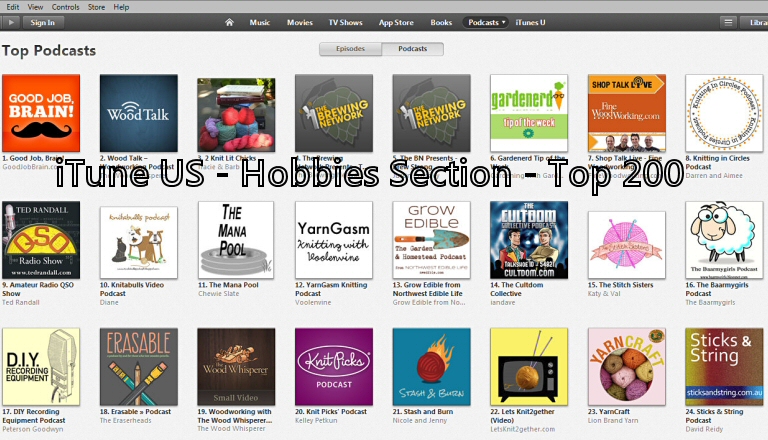The width and height of the screenshot is (768, 440).
Task: Click the Knit Picks' Podcast cover
Action: coord(333,366)
